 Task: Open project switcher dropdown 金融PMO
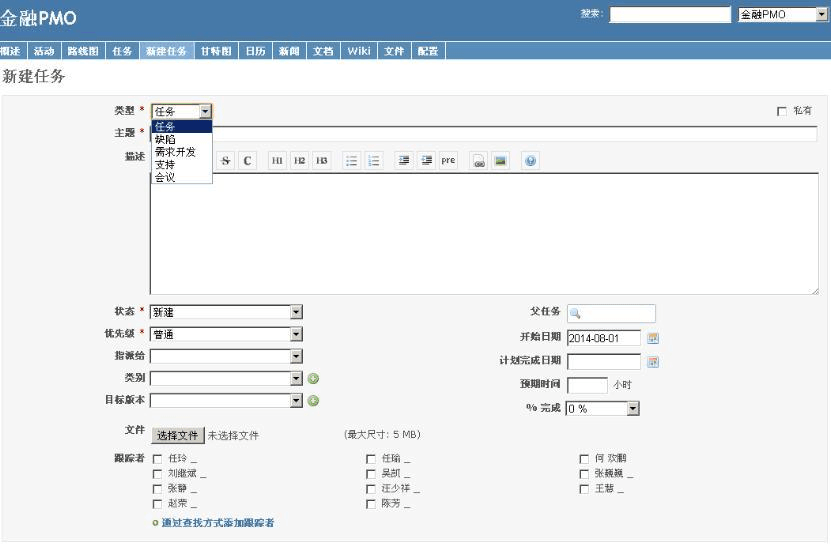click(783, 15)
